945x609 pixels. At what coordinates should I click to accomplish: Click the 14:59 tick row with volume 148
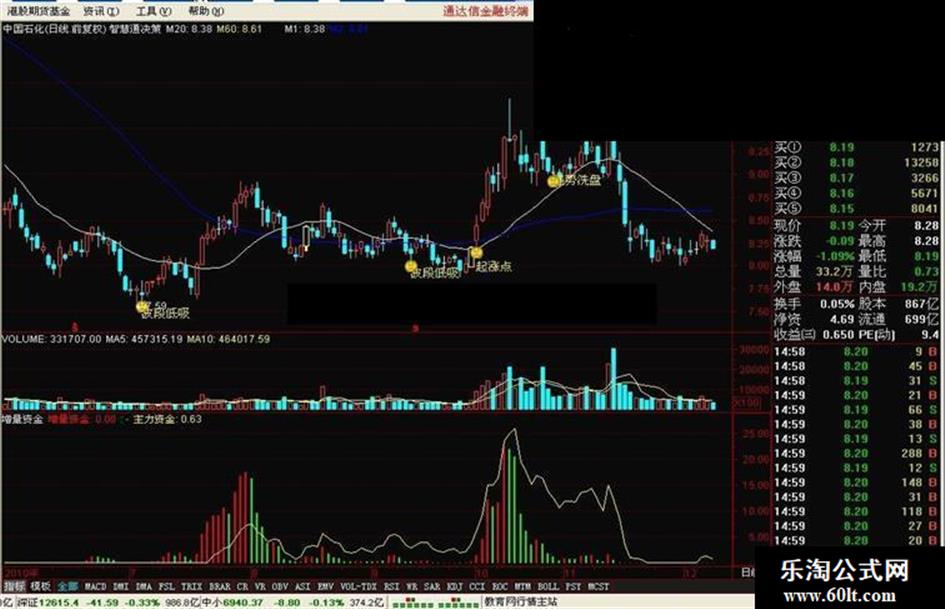point(856,482)
